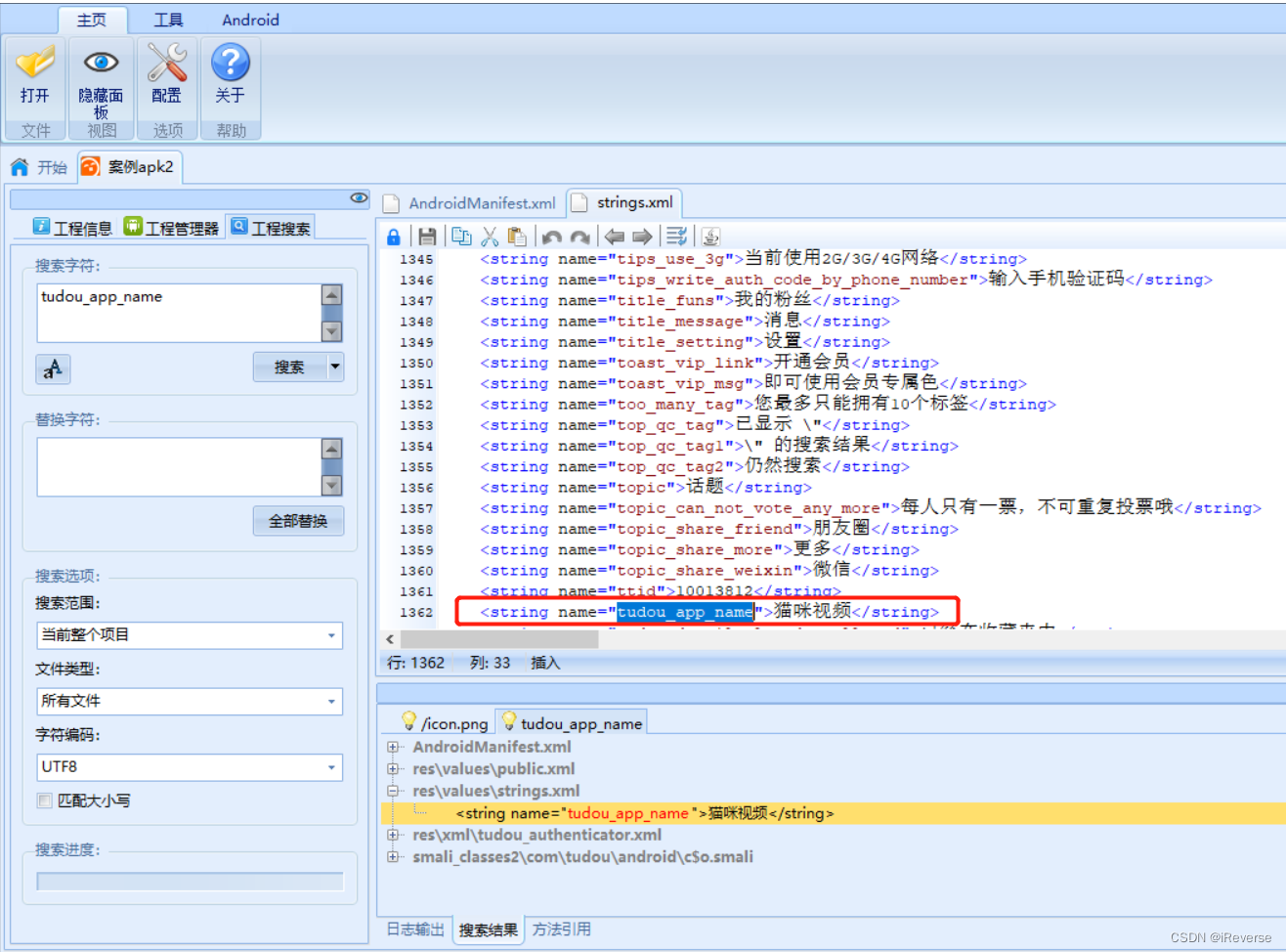Select the strings.xml editor tab
The image size is (1286, 952).
click(623, 202)
